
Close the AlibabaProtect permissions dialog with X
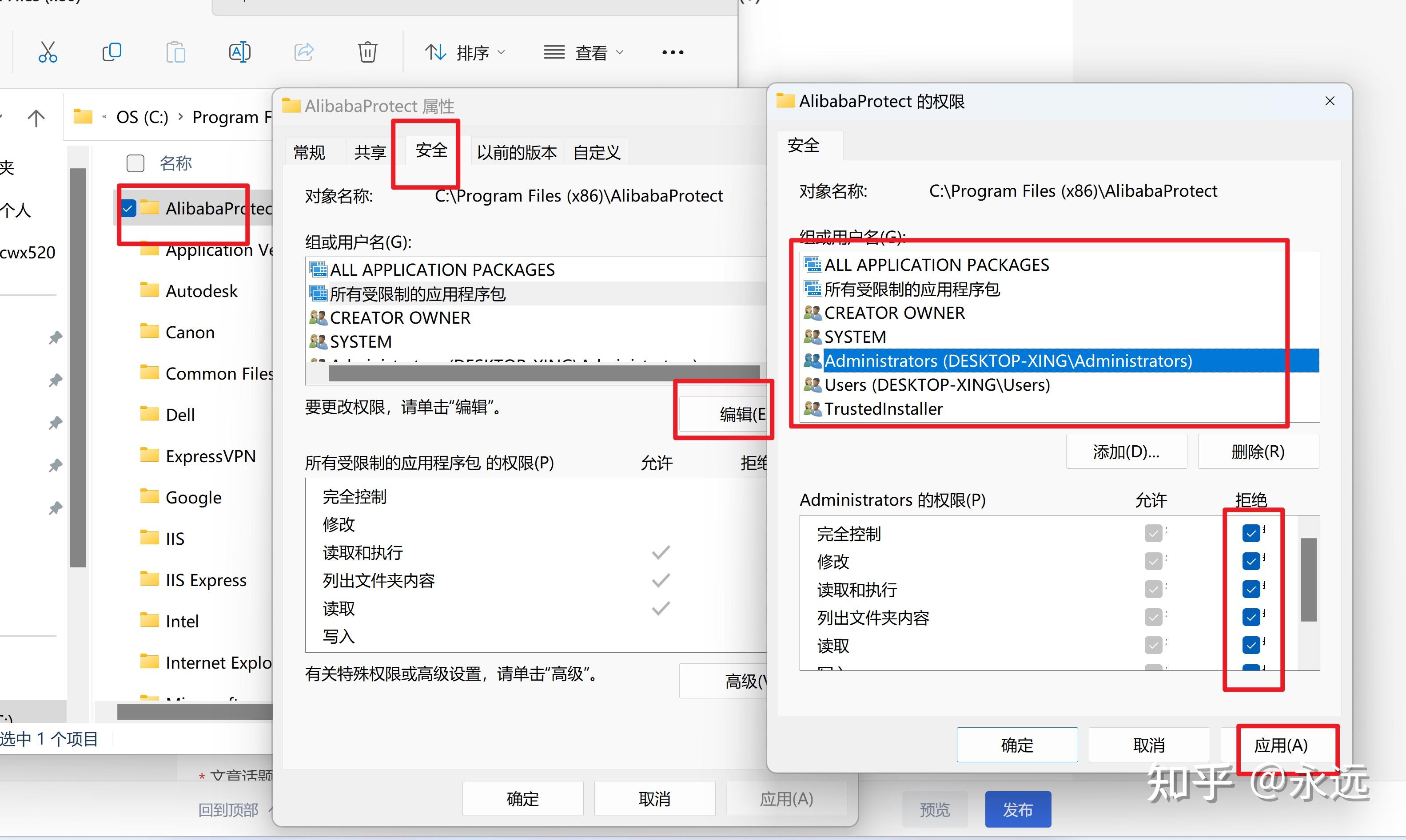[1330, 101]
